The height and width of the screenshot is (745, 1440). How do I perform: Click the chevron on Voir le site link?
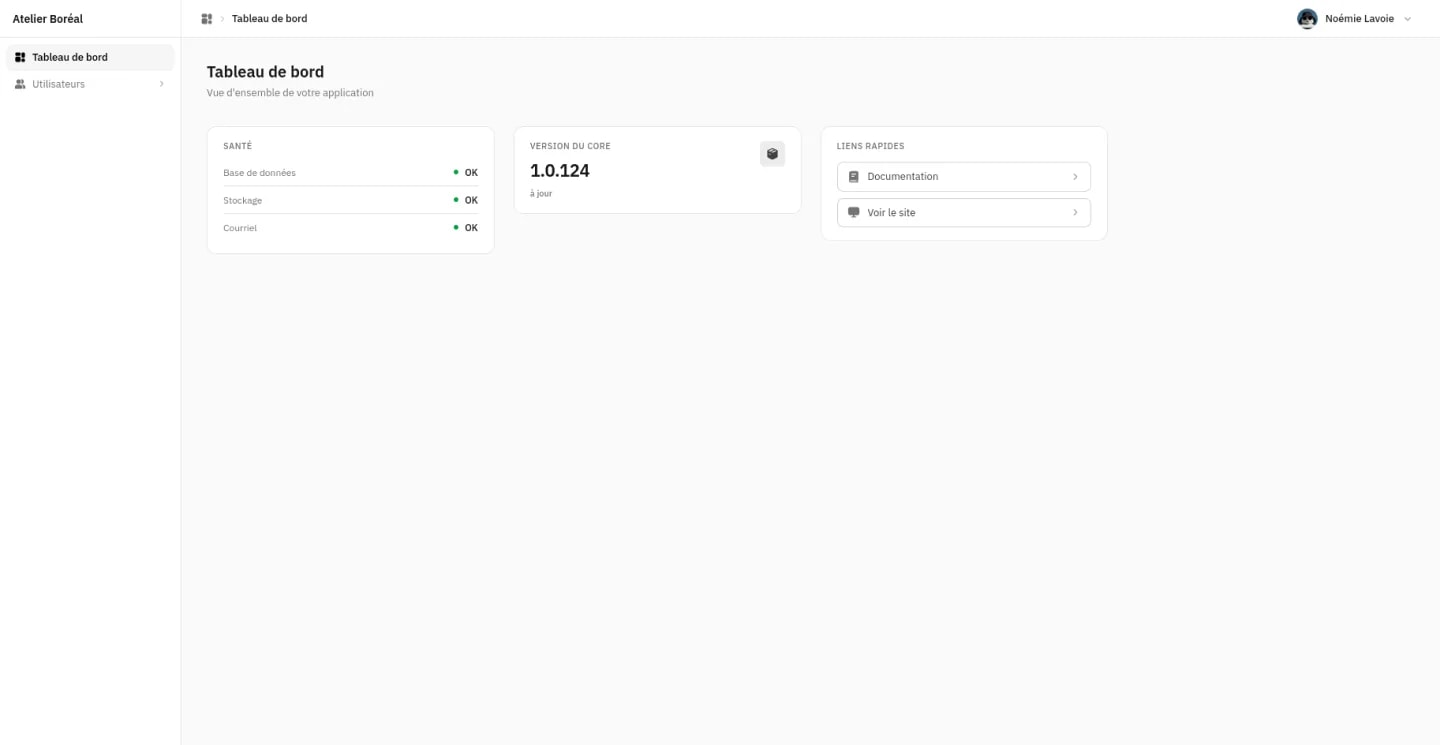coord(1075,213)
